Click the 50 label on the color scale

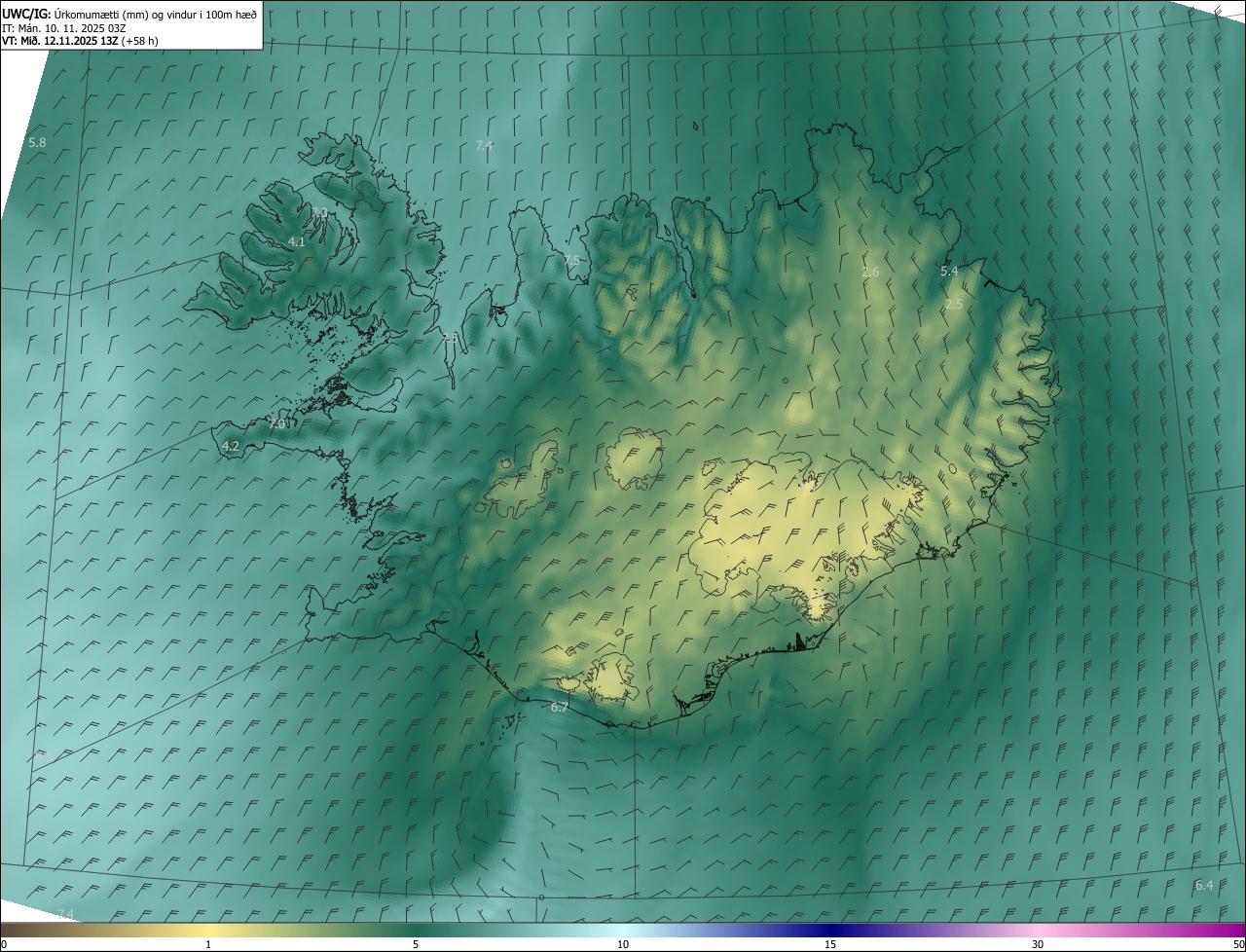pyautogui.click(x=1238, y=945)
